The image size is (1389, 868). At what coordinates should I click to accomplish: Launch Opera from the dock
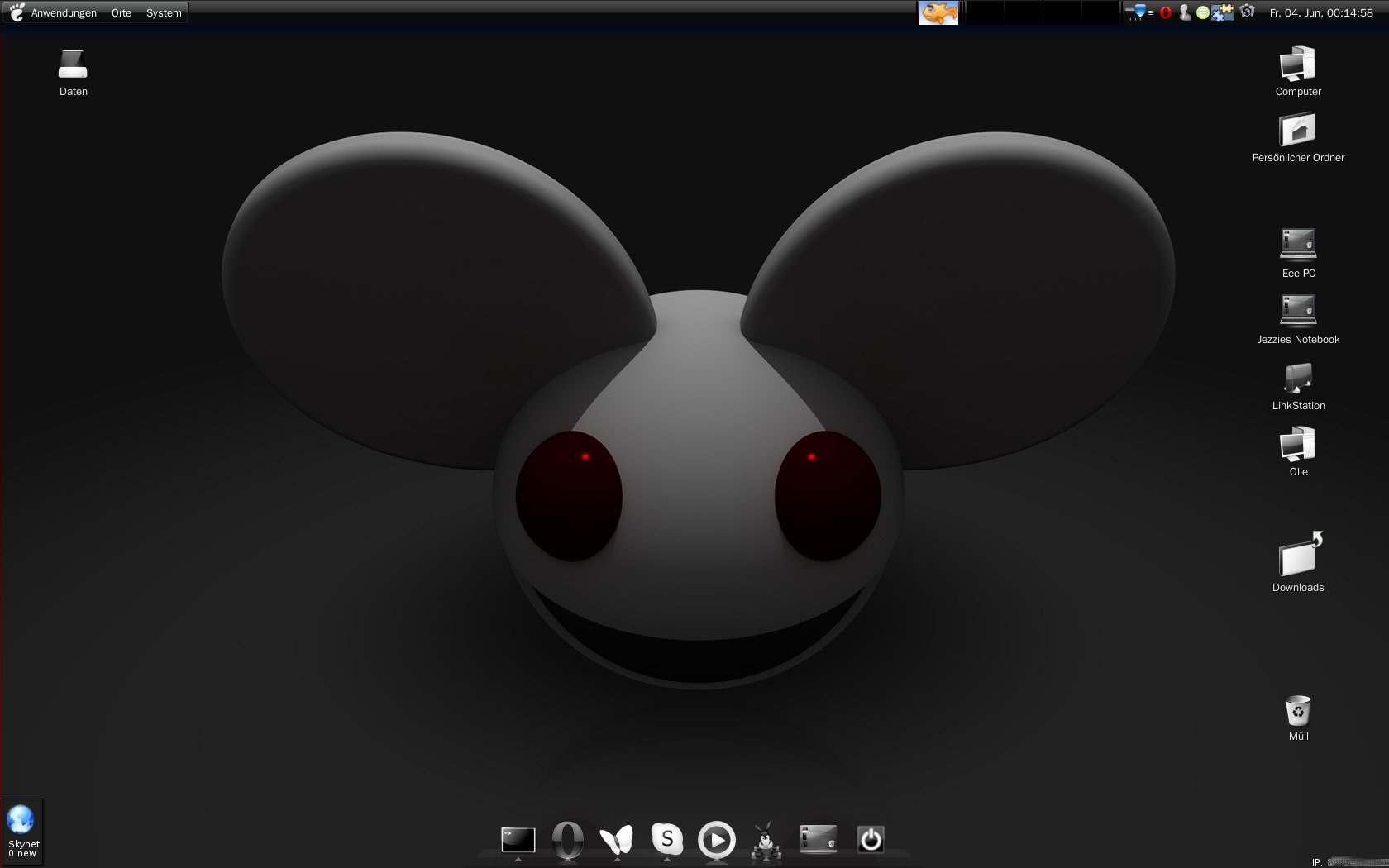tap(568, 839)
